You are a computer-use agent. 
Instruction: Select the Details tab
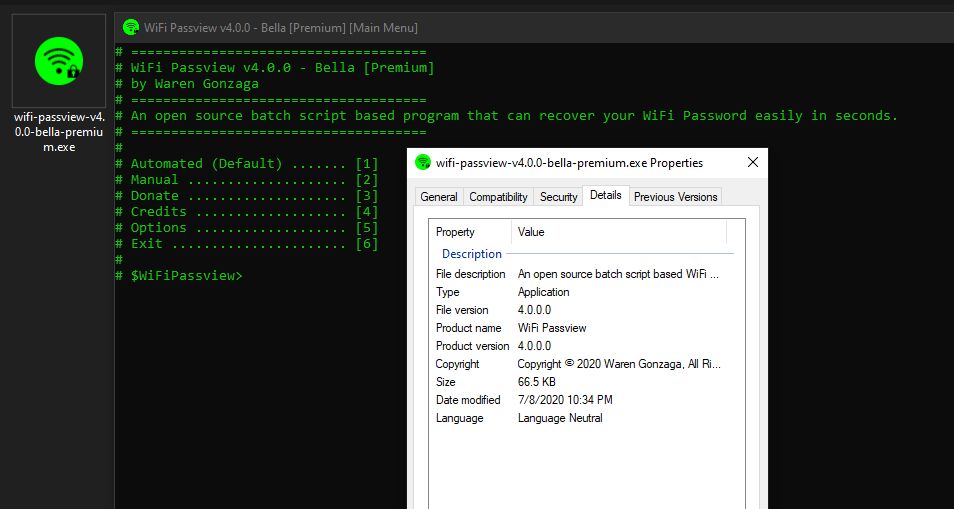coord(605,195)
